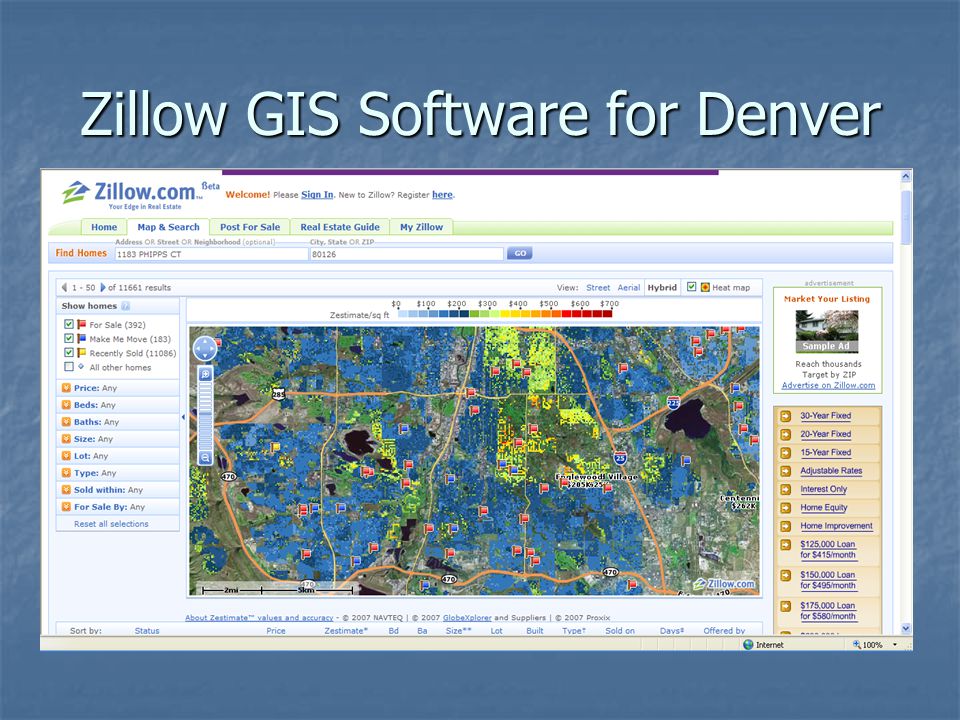The image size is (960, 720).
Task: Click the red For Sale flag legend icon
Action: pyautogui.click(x=81, y=324)
